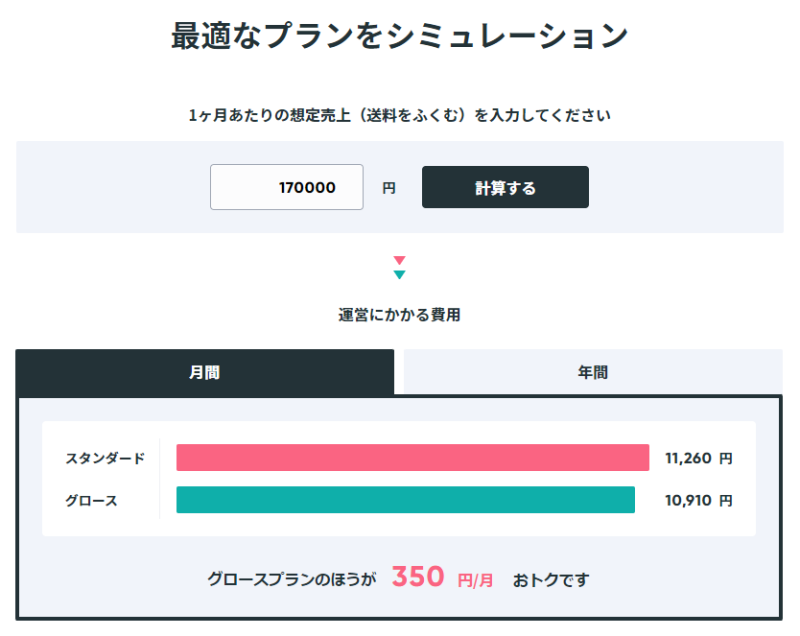The width and height of the screenshot is (800, 636).
Task: Click the スタンダード plan label text
Action: pyautogui.click(x=107, y=457)
